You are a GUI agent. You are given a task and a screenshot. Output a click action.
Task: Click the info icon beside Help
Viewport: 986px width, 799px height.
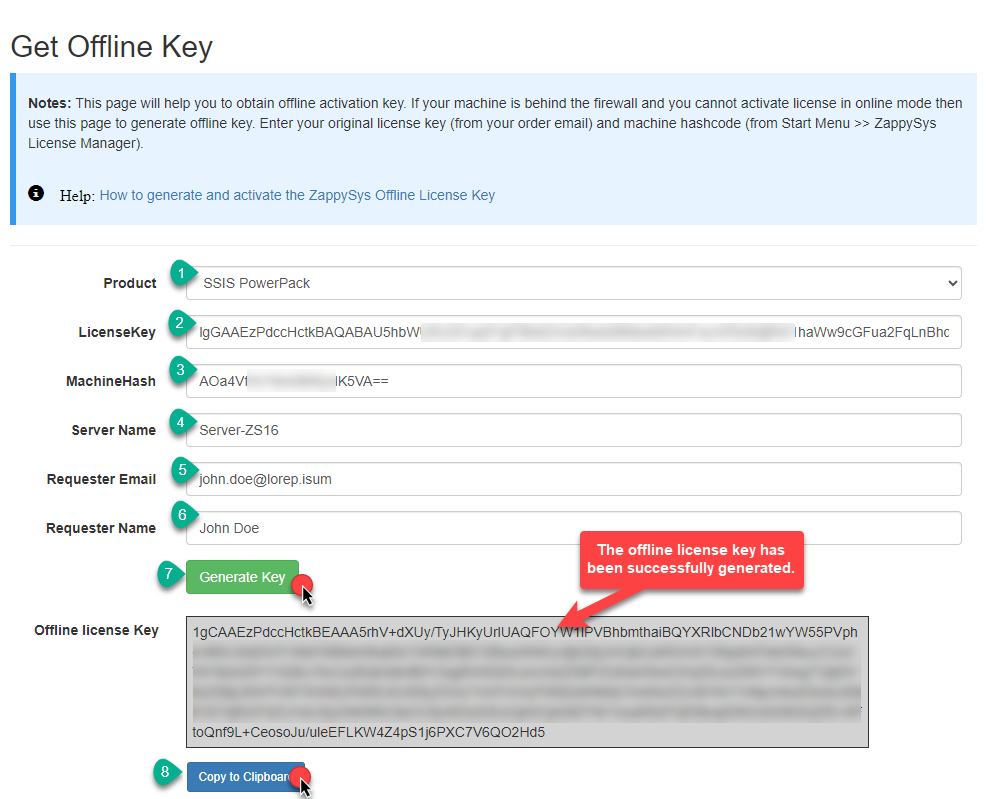click(36, 194)
